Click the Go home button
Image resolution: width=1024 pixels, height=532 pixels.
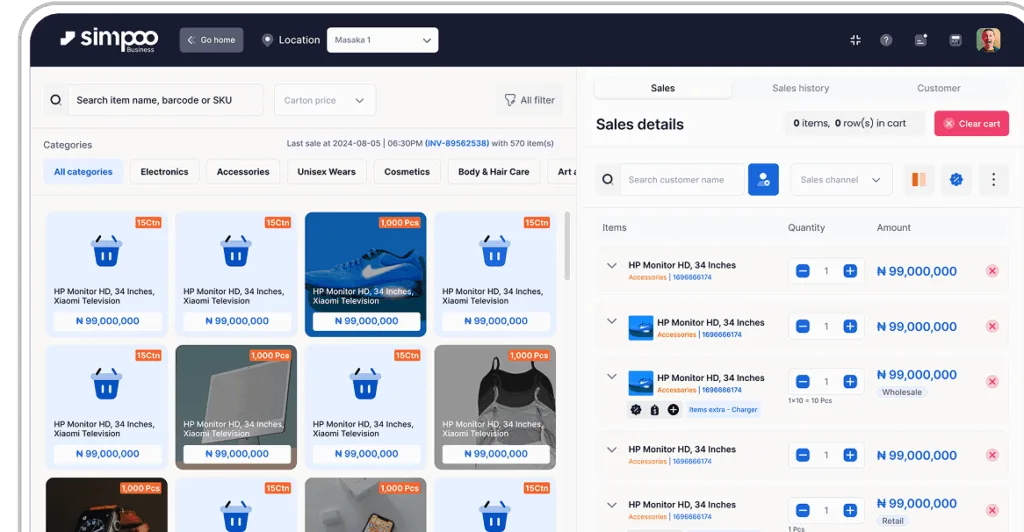click(x=212, y=40)
